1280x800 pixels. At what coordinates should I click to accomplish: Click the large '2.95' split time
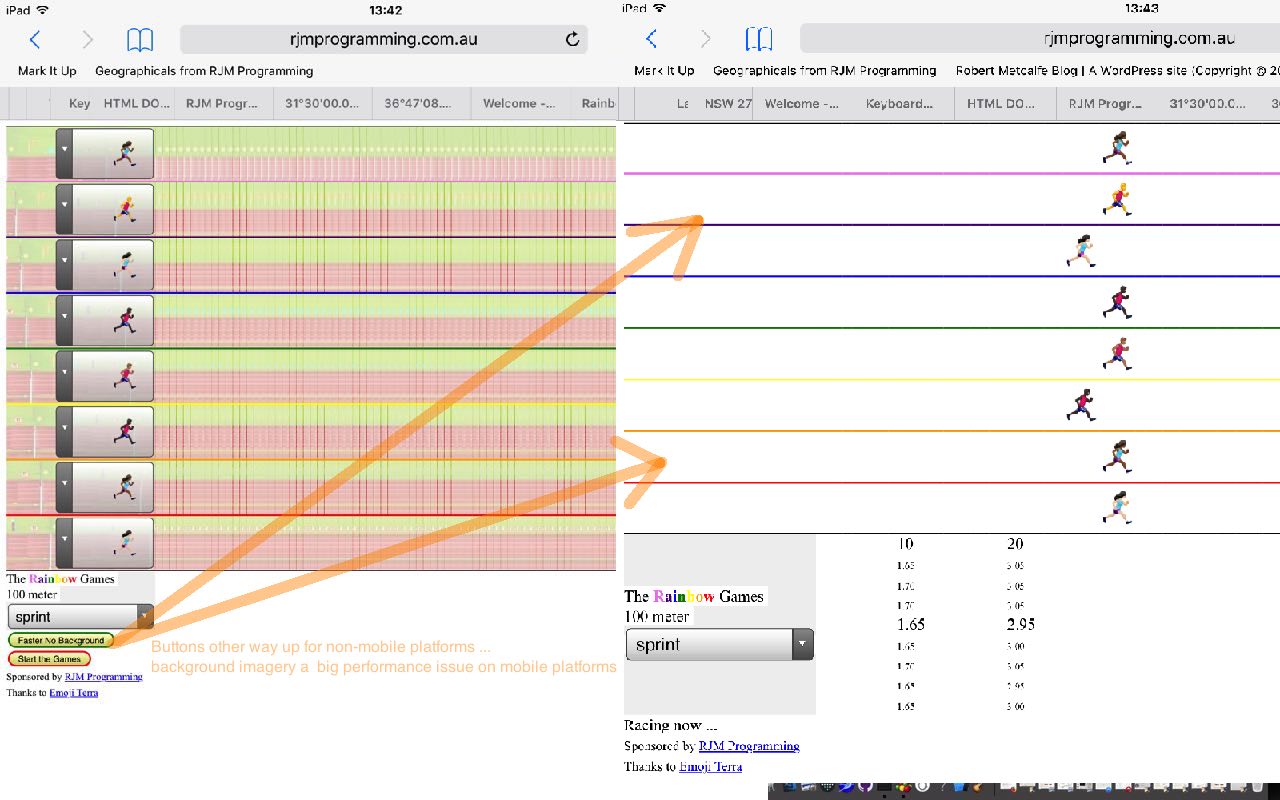(x=1021, y=624)
